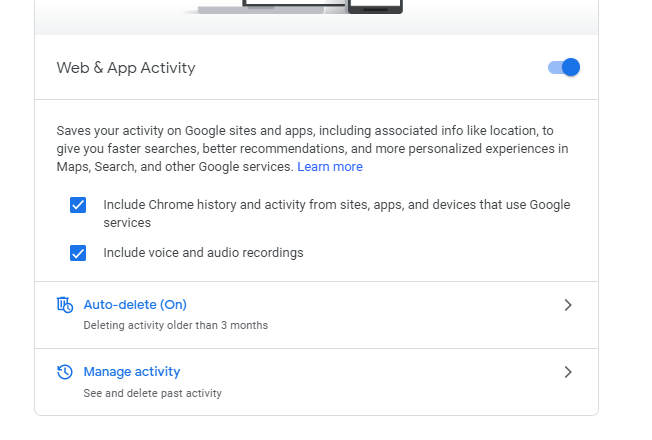
Task: Click the 'See and delete past activity' subtitle
Action: coord(153,393)
